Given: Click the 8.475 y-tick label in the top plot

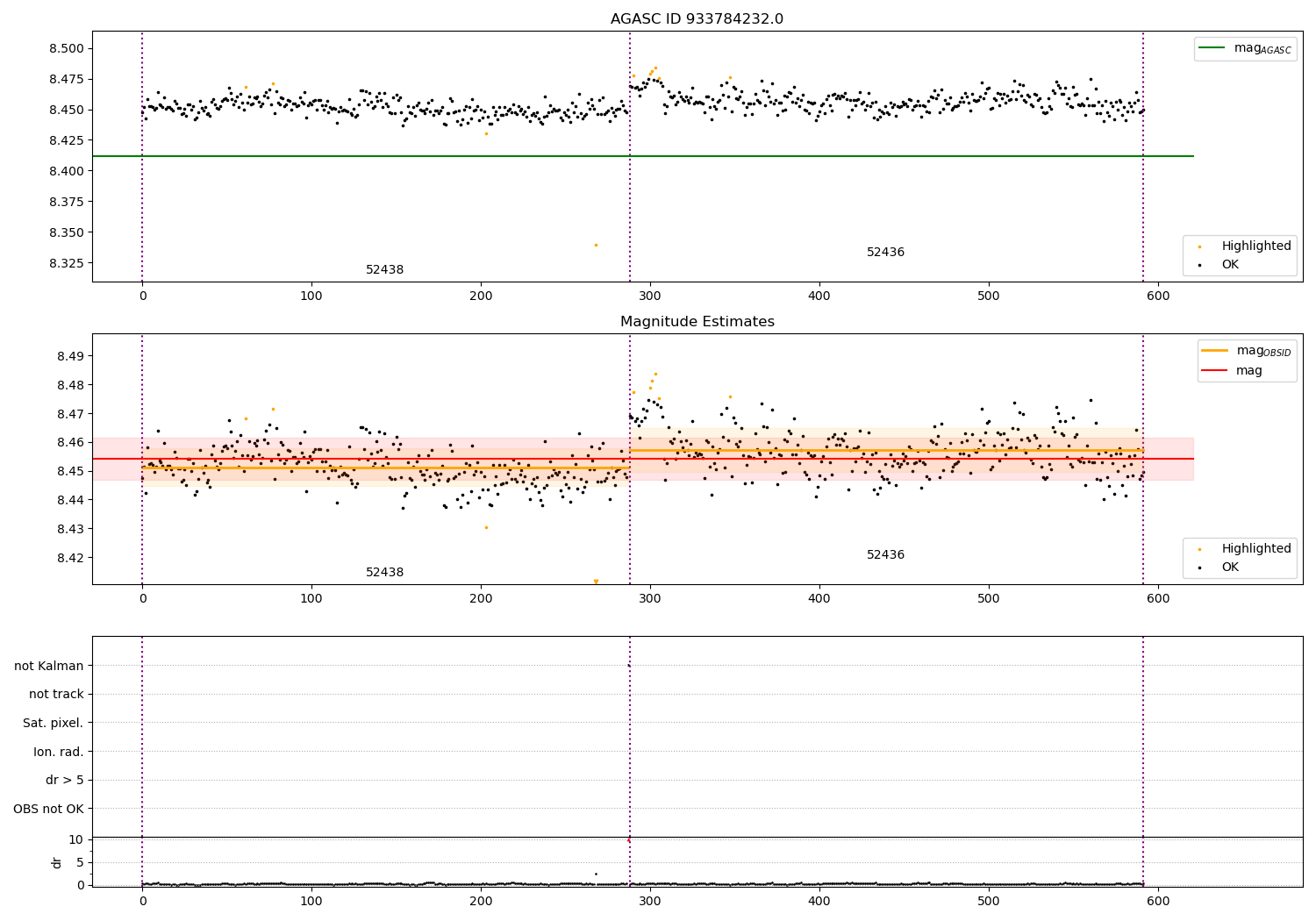Looking at the screenshot, I should (x=67, y=79).
